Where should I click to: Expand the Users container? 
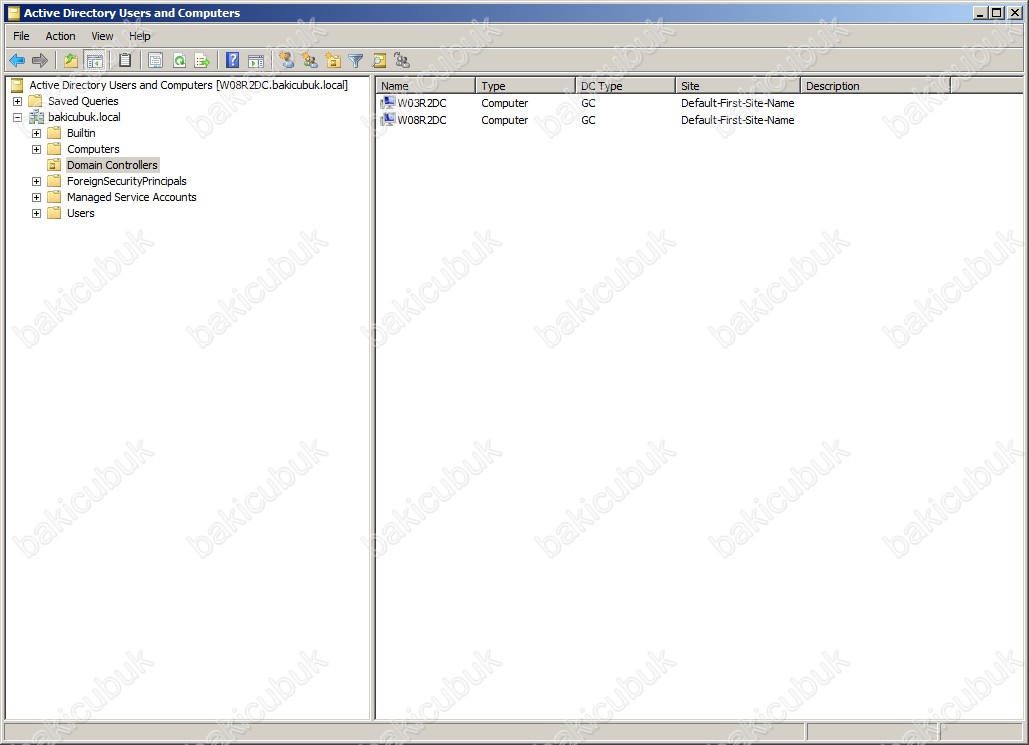coord(37,213)
